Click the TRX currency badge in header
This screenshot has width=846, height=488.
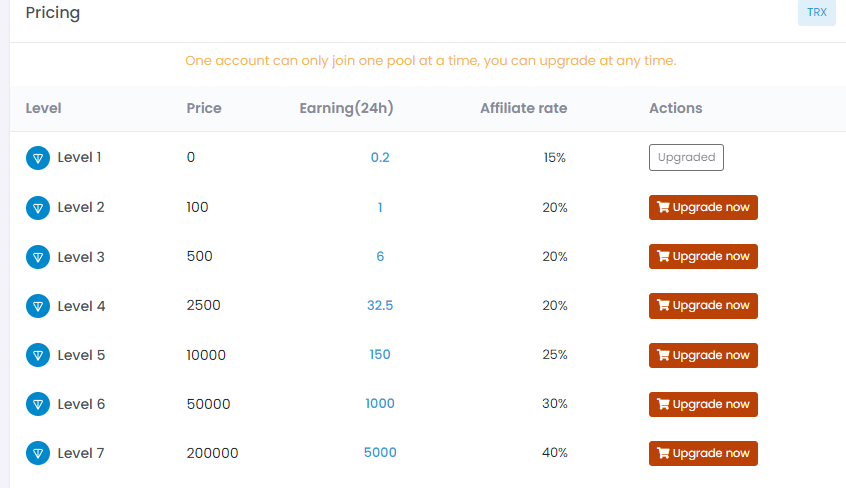(x=816, y=13)
